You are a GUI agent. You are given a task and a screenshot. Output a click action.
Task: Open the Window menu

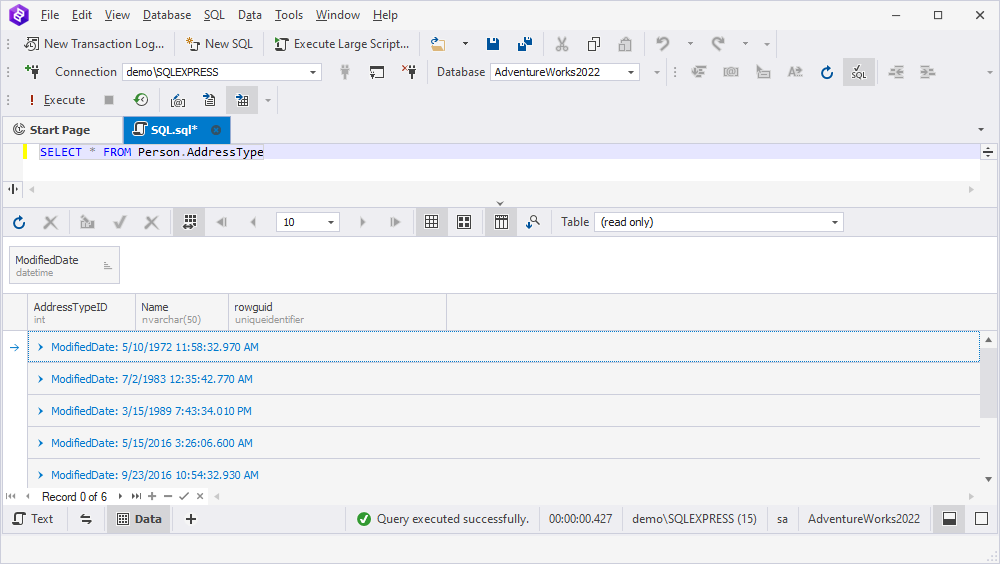[337, 15]
